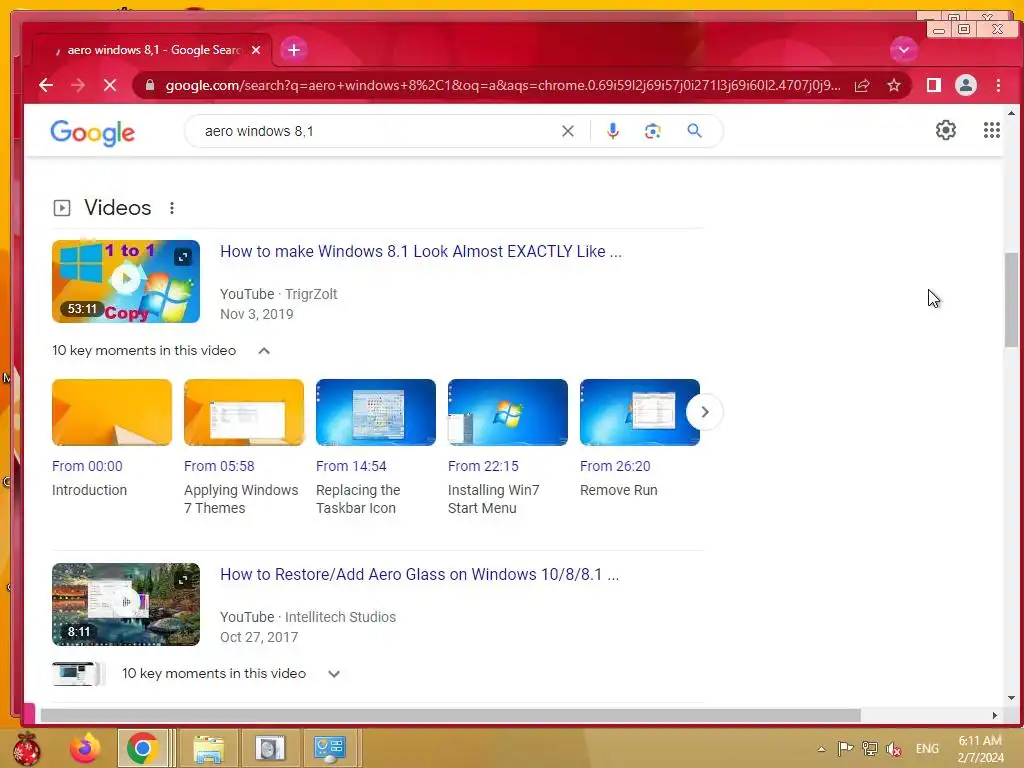This screenshot has width=1024, height=768.
Task: Open the Chrome side panel icon
Action: pyautogui.click(x=934, y=86)
